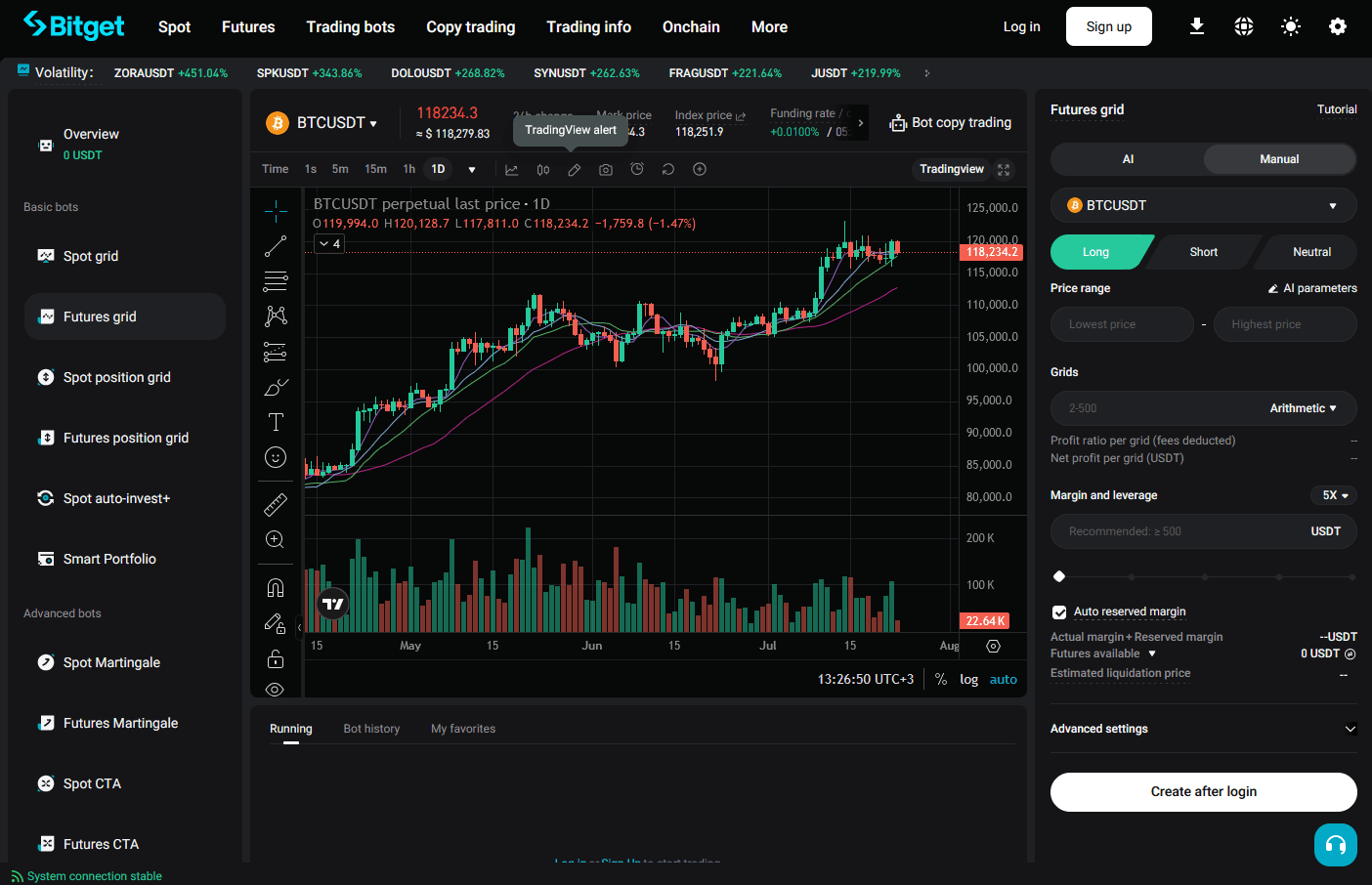Viewport: 1372px width, 885px height.
Task: Open the candlestick chart type icon
Action: 543,169
